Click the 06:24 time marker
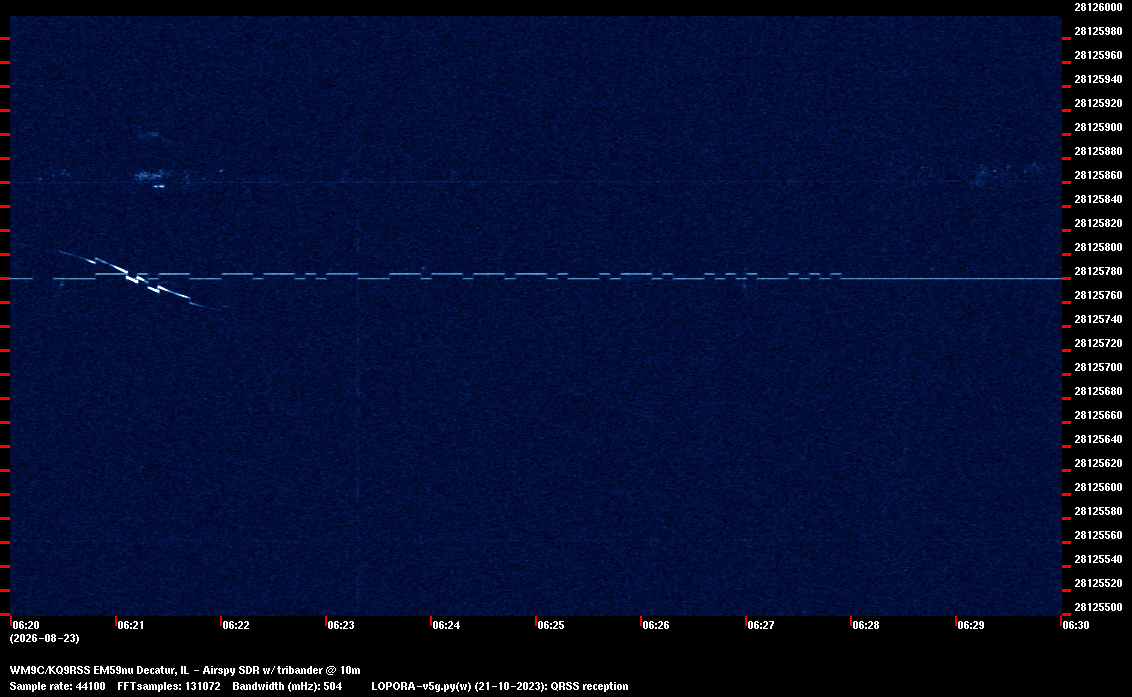The image size is (1132, 697). pos(446,625)
